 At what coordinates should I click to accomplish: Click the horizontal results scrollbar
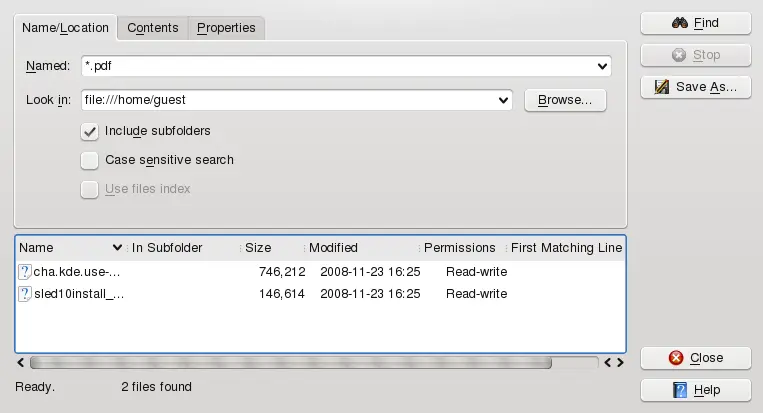coord(310,362)
